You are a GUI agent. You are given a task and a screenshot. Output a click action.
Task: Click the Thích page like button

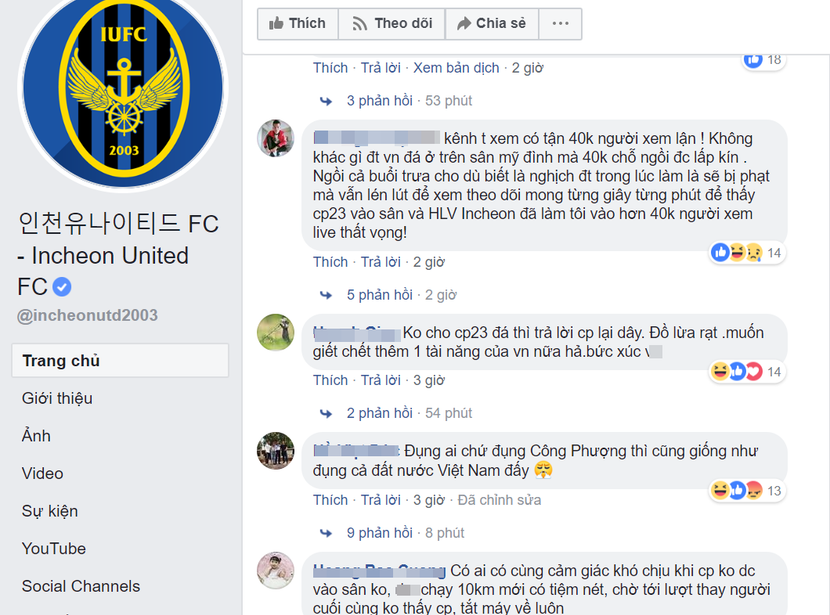click(x=297, y=24)
